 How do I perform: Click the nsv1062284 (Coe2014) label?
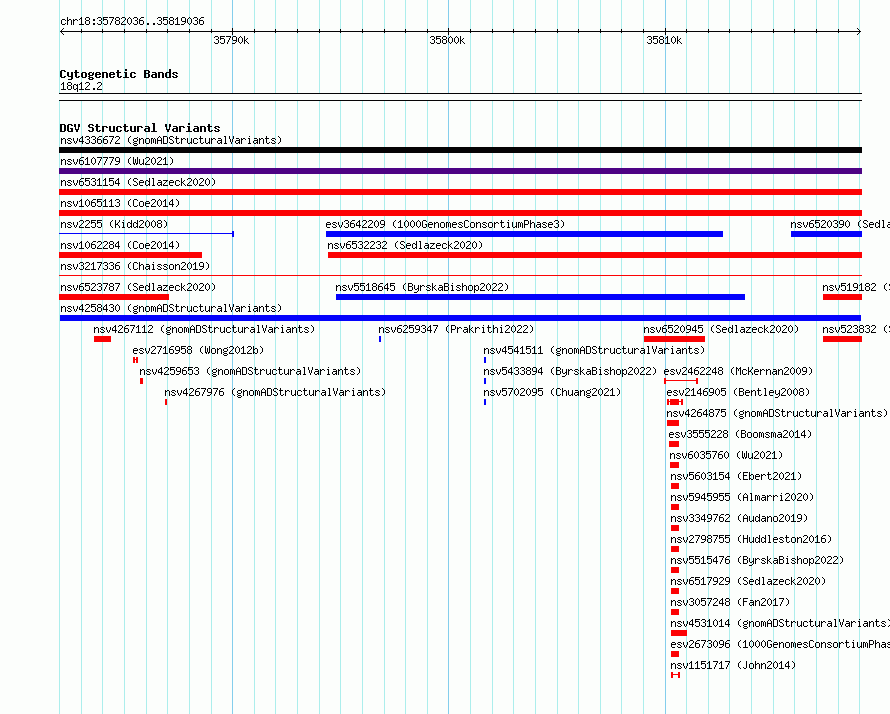(x=120, y=245)
